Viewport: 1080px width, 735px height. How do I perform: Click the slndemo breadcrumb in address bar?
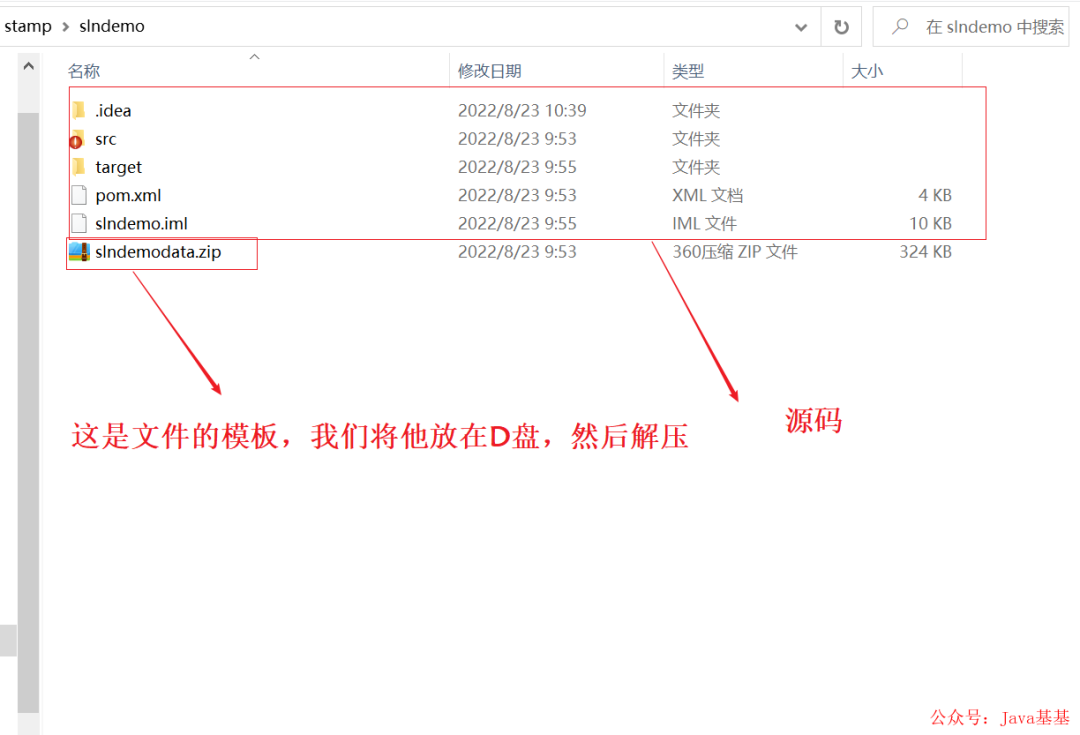pyautogui.click(x=111, y=26)
